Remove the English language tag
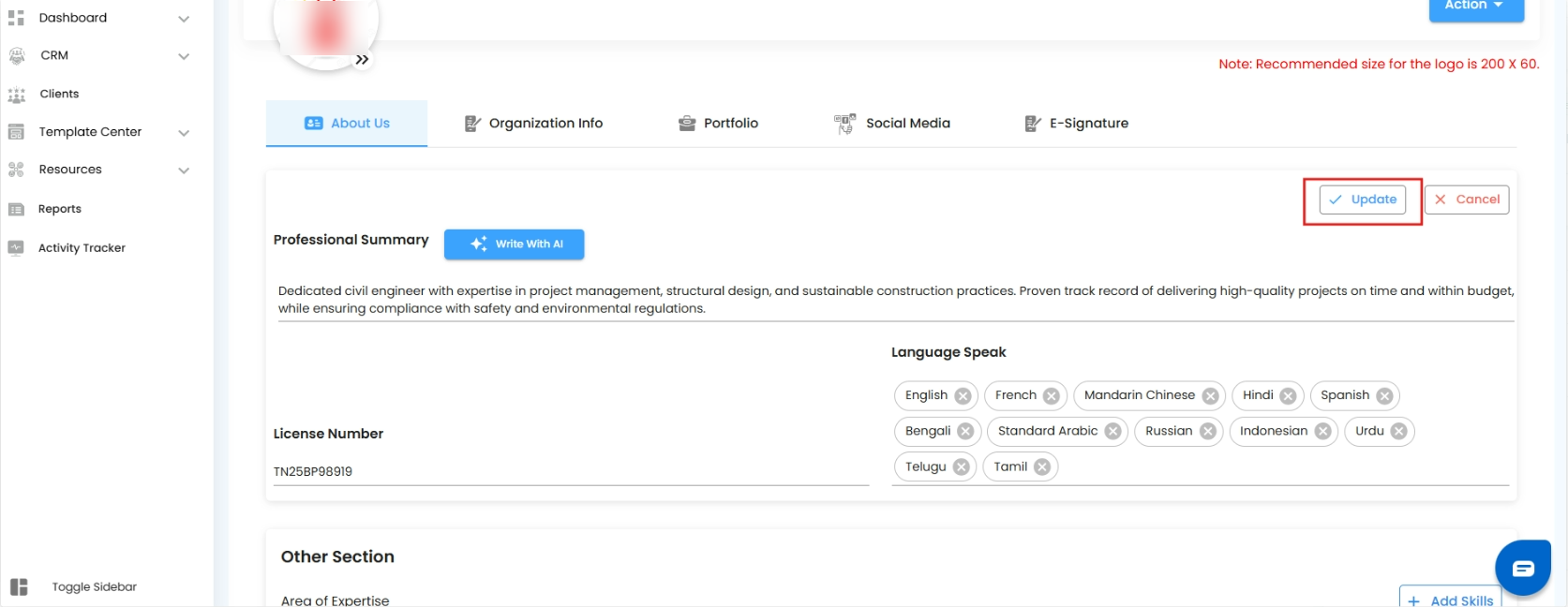 coord(963,396)
